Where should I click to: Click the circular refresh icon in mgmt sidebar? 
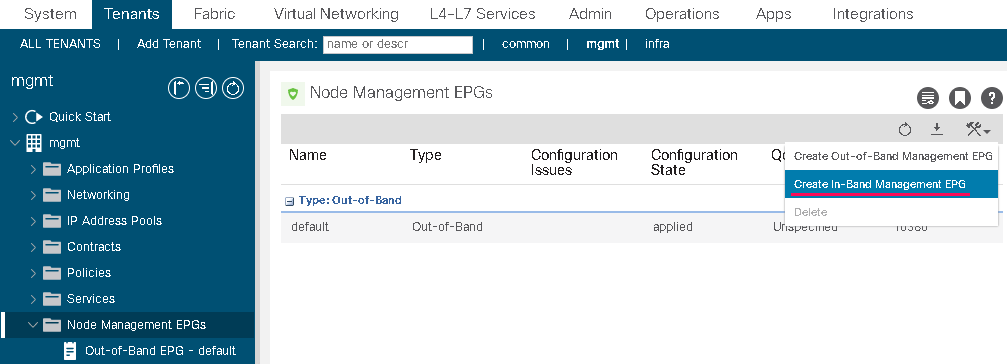233,88
